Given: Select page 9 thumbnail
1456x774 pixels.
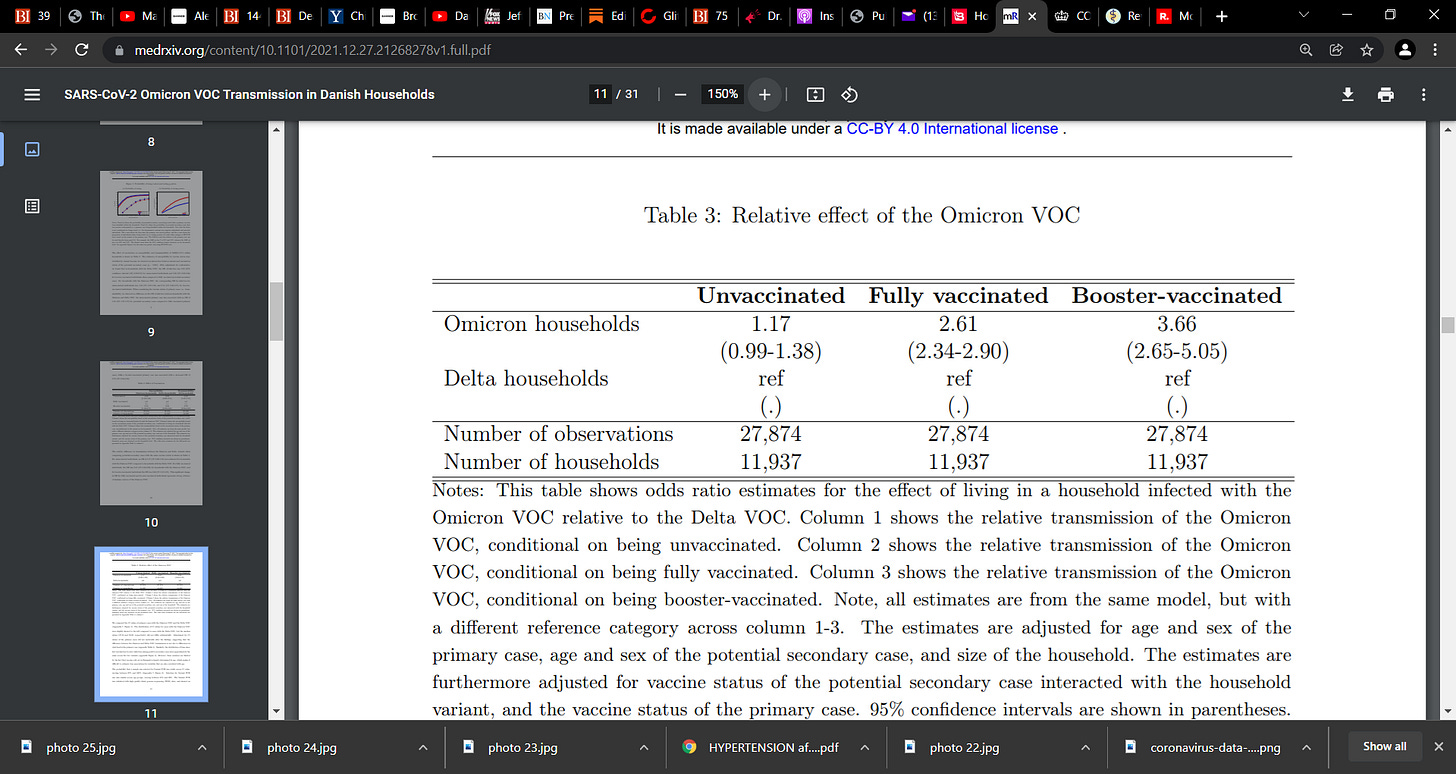Looking at the screenshot, I should pyautogui.click(x=151, y=241).
